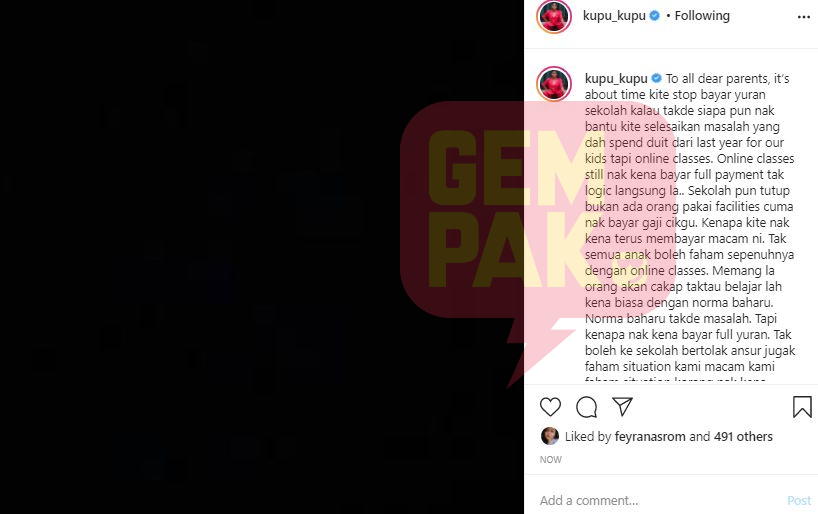Screen dimensions: 818x514
Task: Click the header kupu_kupu profile picture
Action: click(x=554, y=16)
